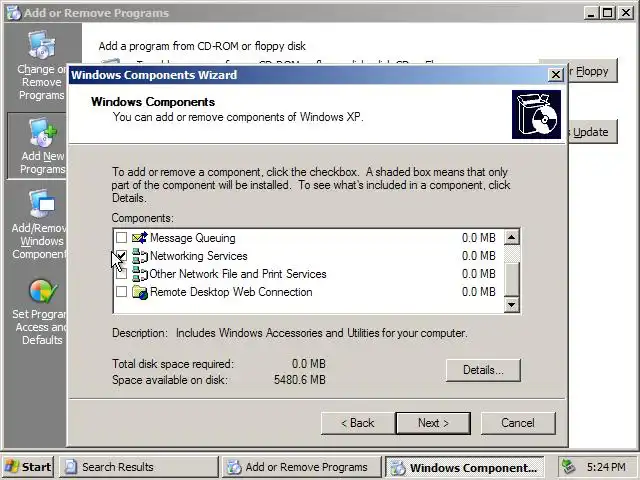This screenshot has width=640, height=480.
Task: Cancel the Windows Components Wizard
Action: pos(518,423)
